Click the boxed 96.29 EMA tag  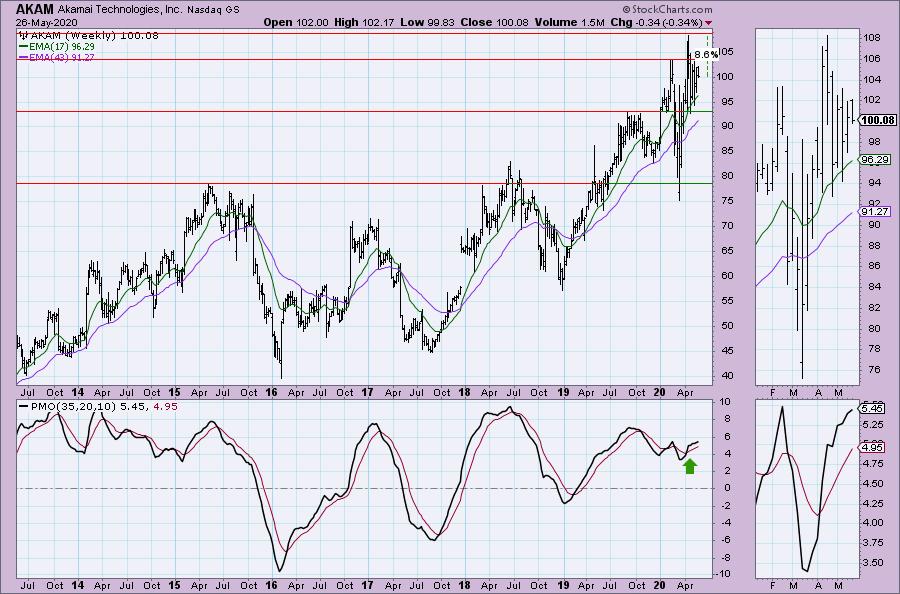(x=875, y=160)
